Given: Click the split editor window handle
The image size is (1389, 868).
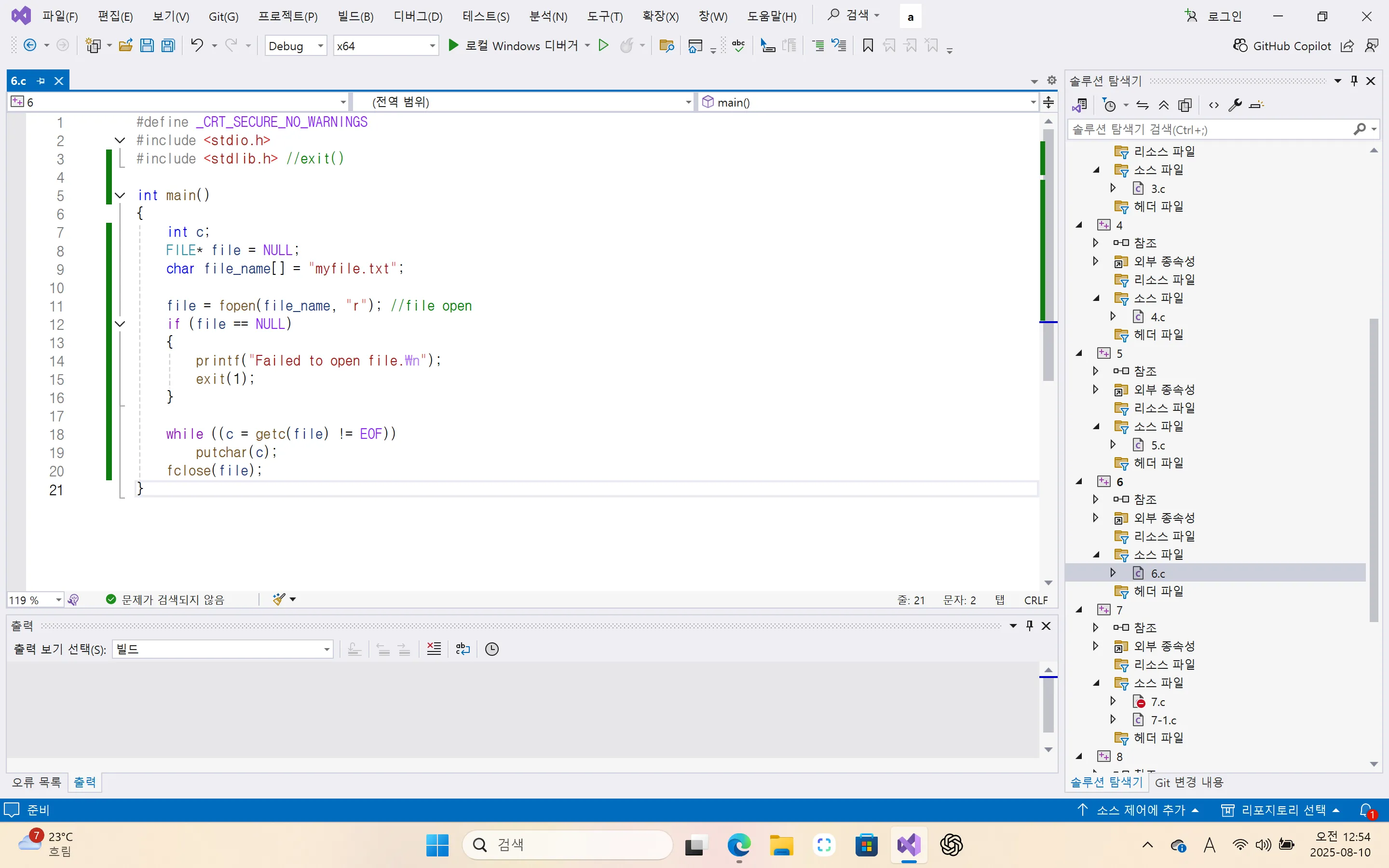Looking at the screenshot, I should coord(1048,102).
